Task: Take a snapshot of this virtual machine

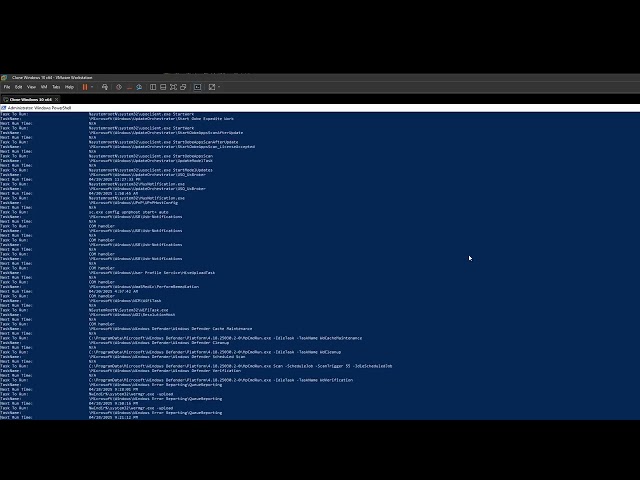Action: click(119, 87)
